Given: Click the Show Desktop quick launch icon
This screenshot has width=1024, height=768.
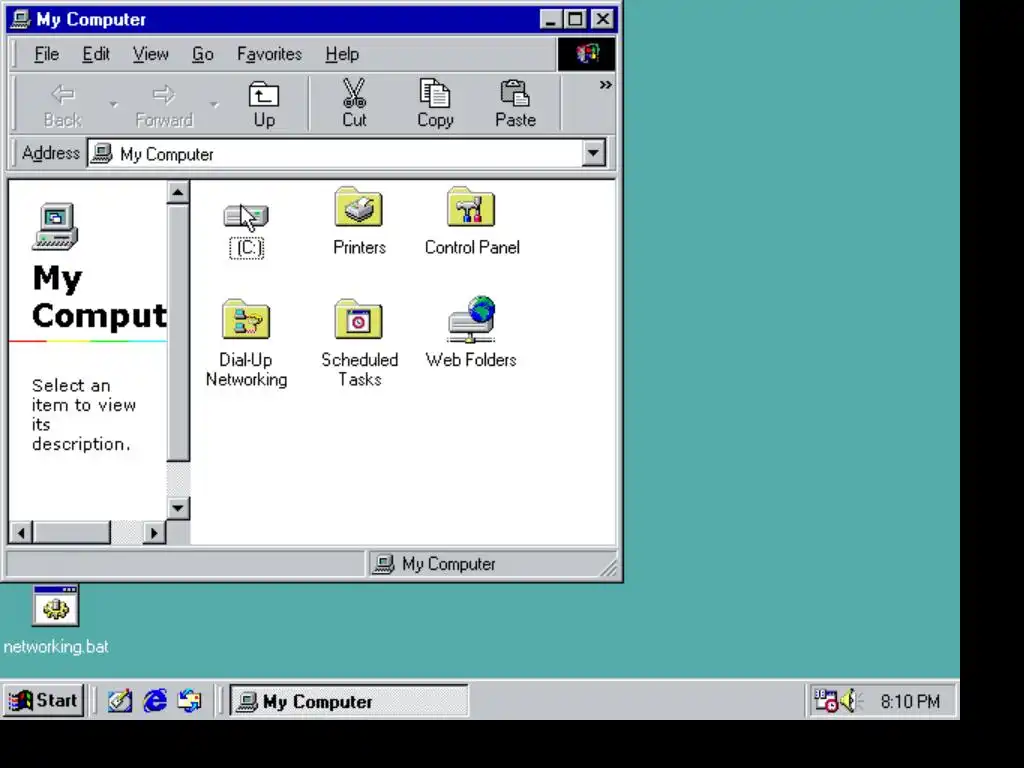Looking at the screenshot, I should [x=120, y=701].
